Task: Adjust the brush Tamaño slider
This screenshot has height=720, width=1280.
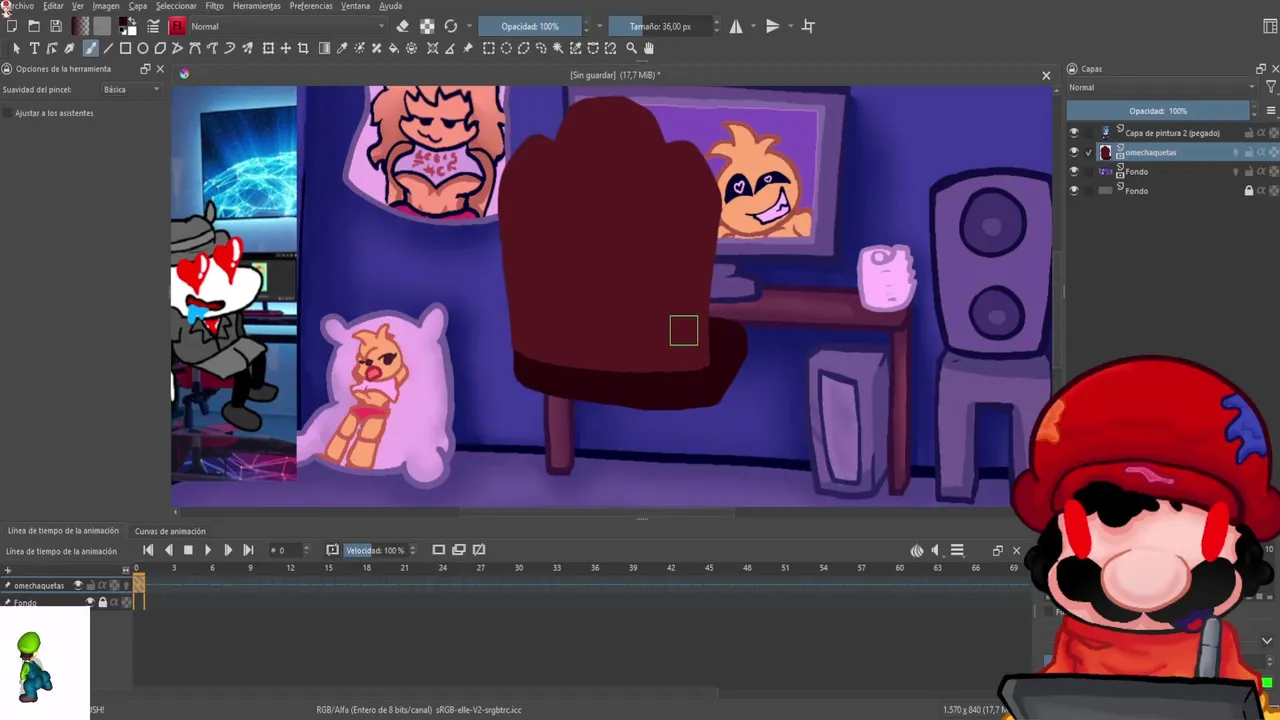Action: [x=660, y=26]
